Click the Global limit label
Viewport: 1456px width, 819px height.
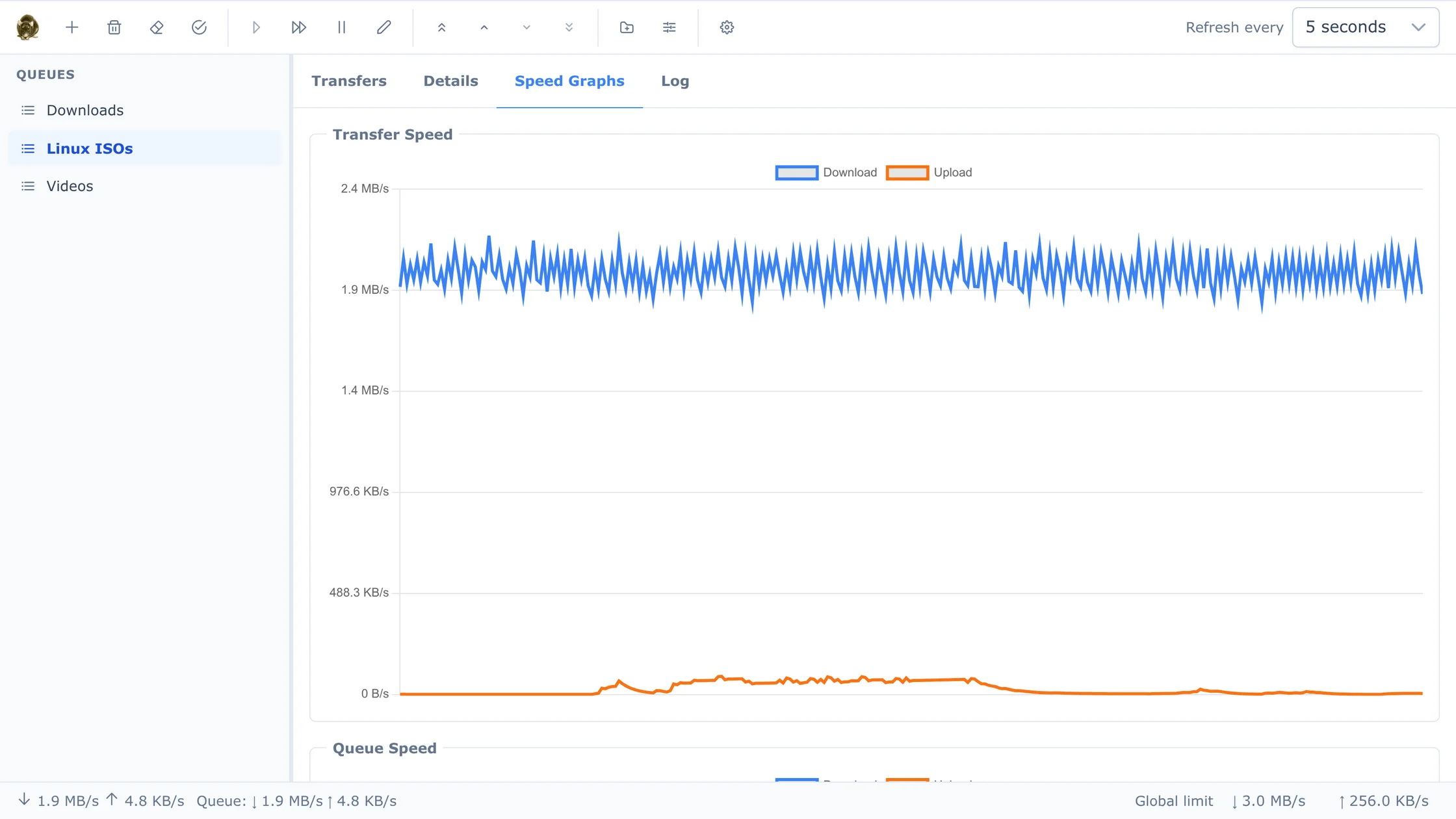pos(1174,801)
